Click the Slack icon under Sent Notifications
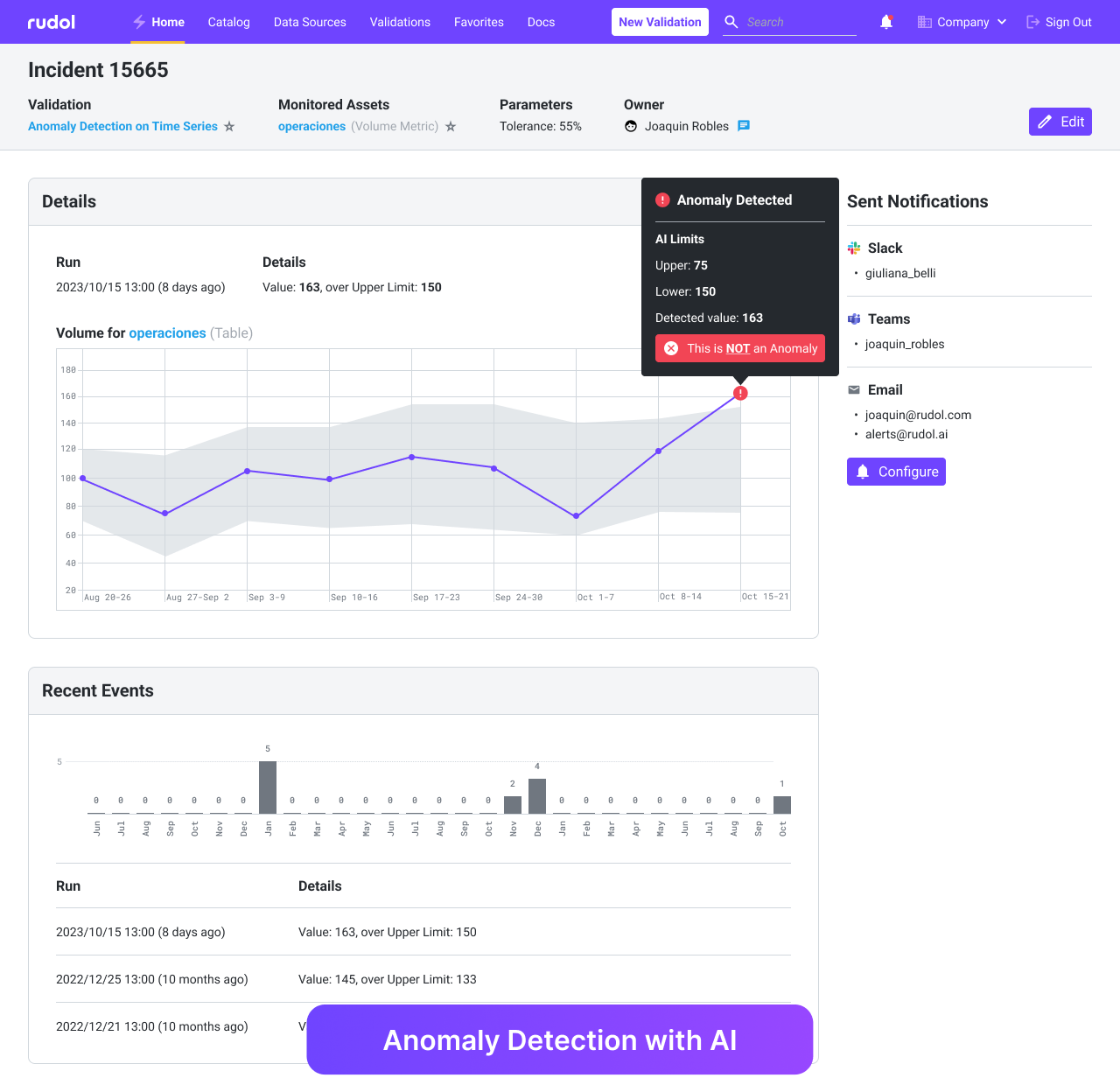The height and width of the screenshot is (1092, 1120). pos(854,248)
